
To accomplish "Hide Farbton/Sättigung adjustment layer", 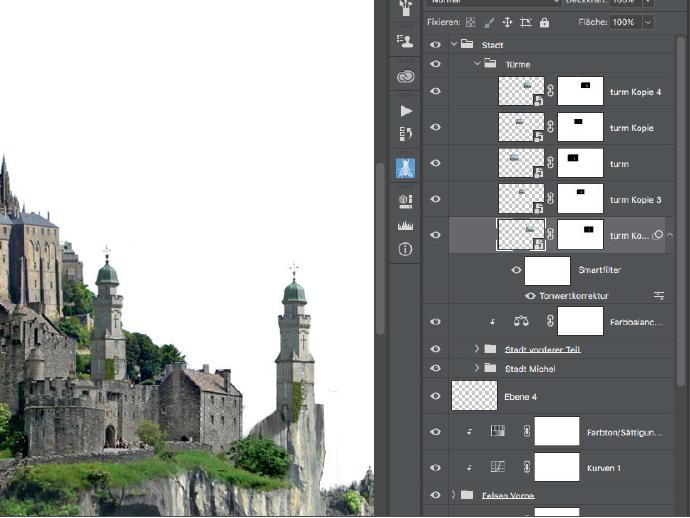I will (436, 431).
